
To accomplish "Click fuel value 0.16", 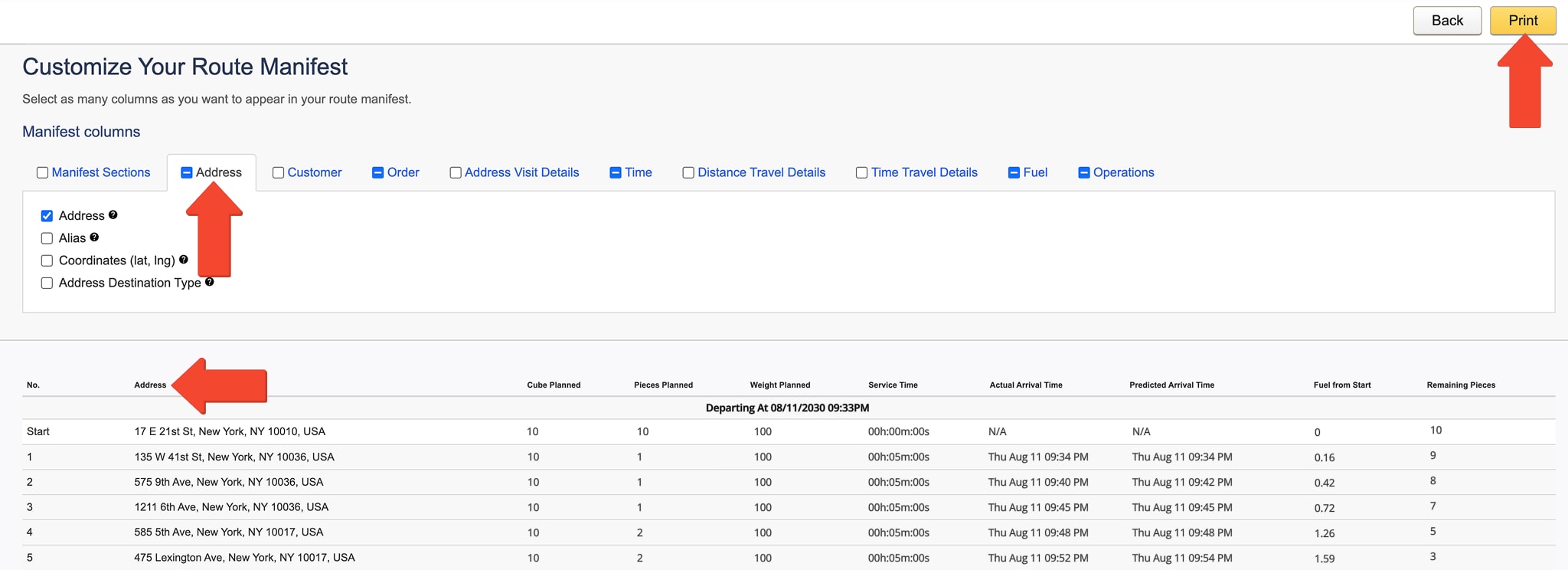I will [x=1325, y=457].
